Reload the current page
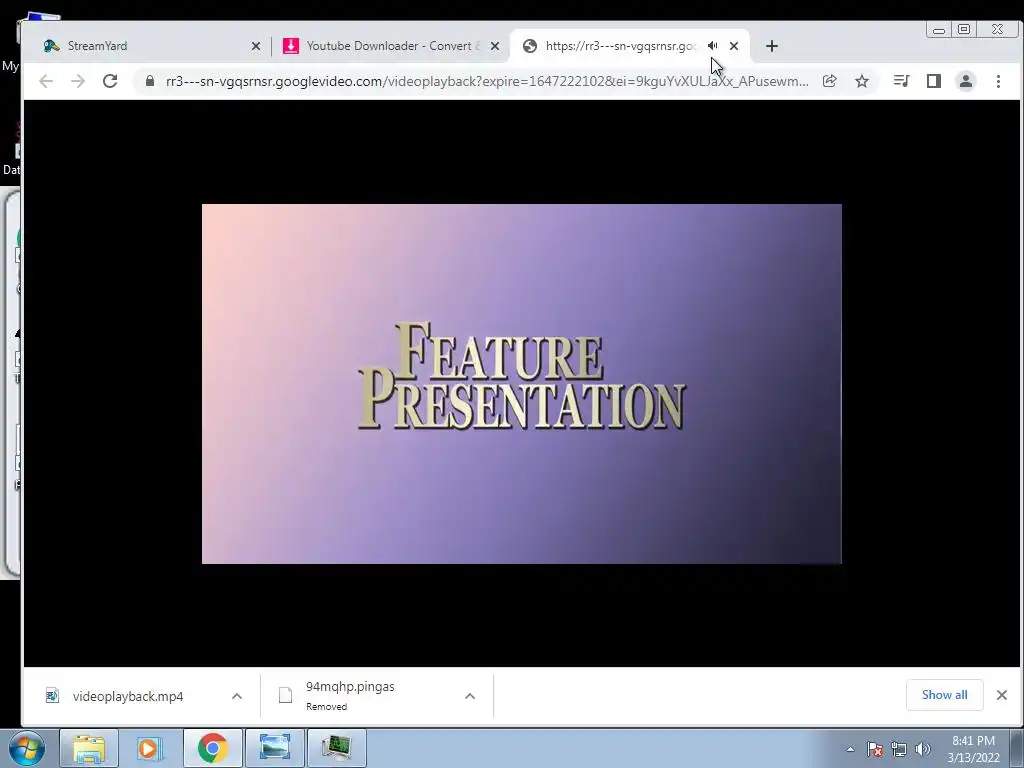 click(110, 81)
